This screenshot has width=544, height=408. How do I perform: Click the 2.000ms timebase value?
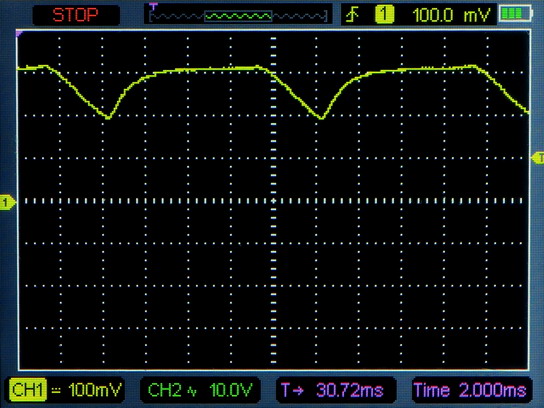tap(493, 390)
